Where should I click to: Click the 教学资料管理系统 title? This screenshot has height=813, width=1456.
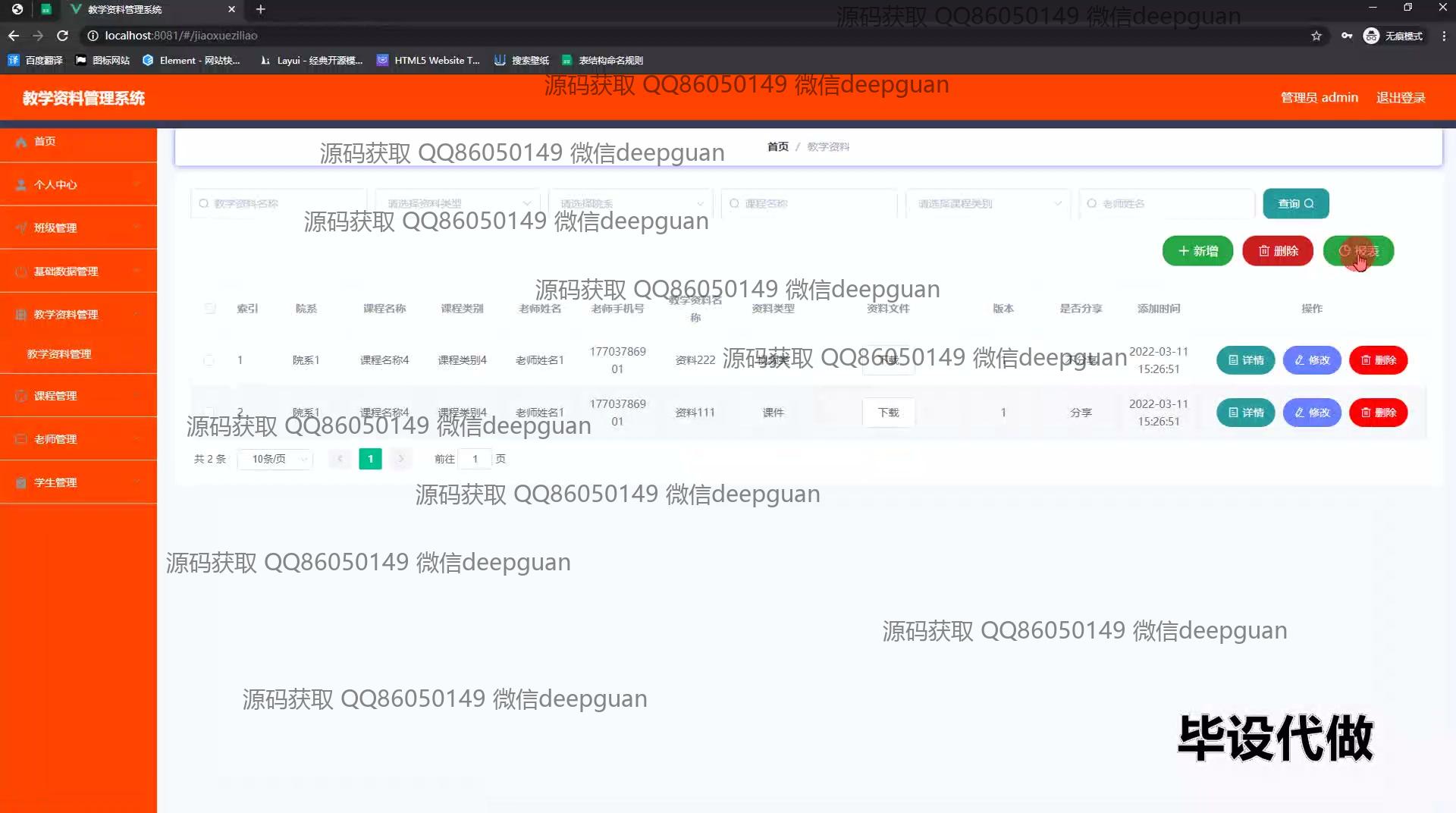[83, 98]
